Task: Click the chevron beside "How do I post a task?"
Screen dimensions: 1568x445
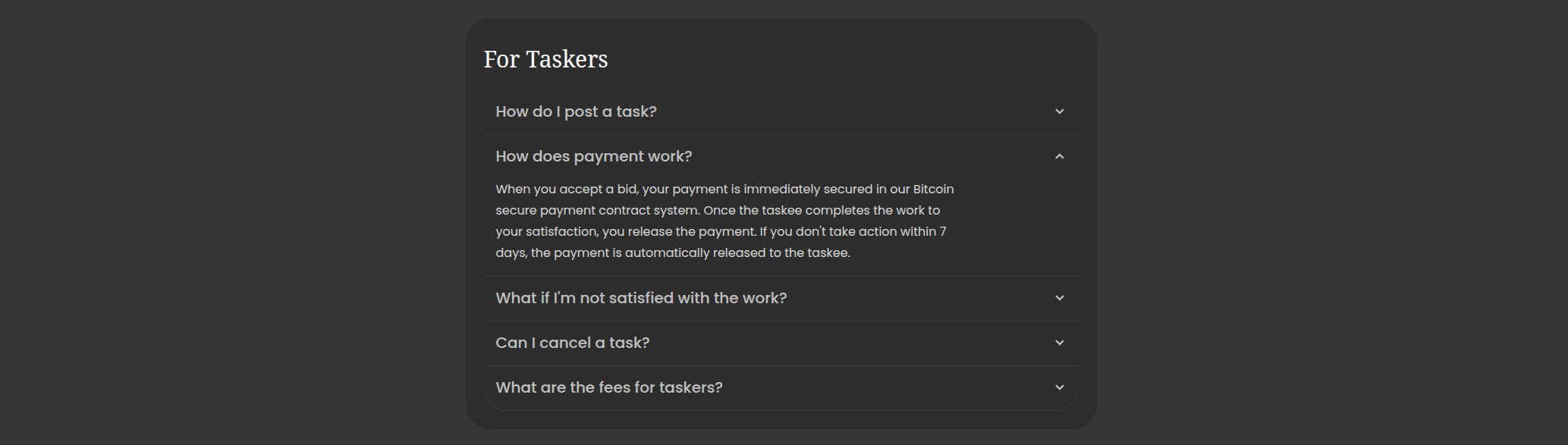Action: point(1059,111)
